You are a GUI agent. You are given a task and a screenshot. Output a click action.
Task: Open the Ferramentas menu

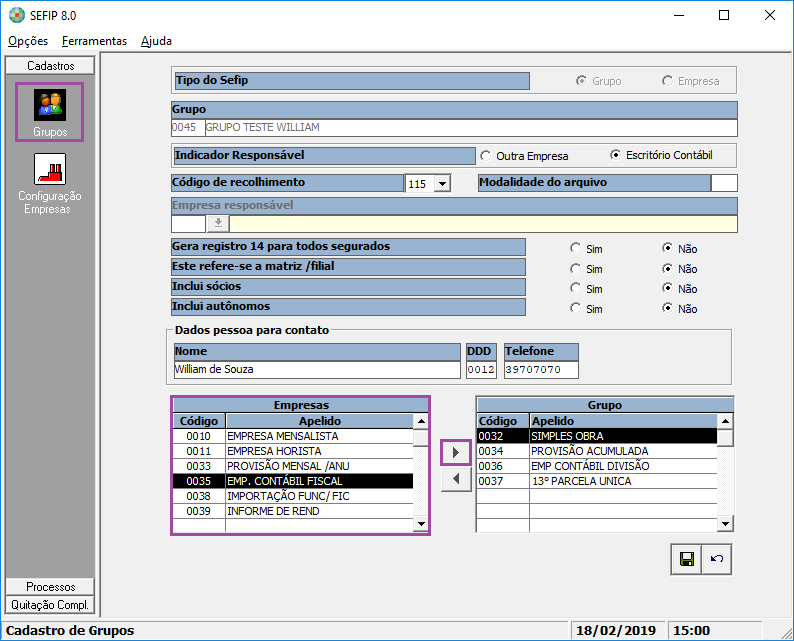(94, 41)
